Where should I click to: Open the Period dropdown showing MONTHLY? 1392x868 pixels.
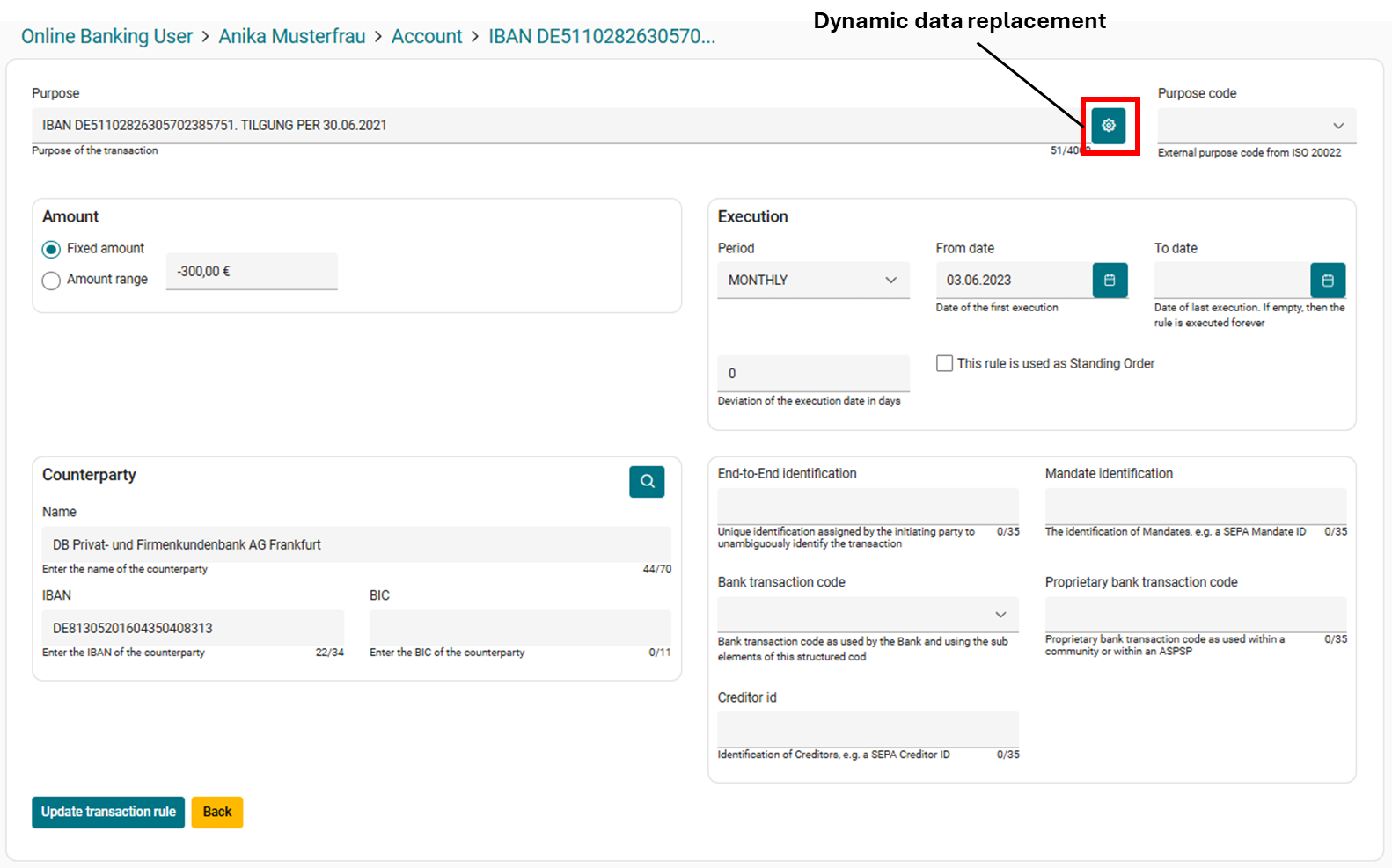point(812,281)
